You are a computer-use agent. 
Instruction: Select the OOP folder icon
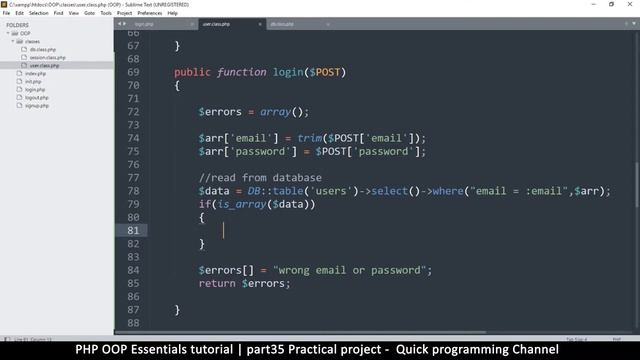pyautogui.click(x=15, y=33)
